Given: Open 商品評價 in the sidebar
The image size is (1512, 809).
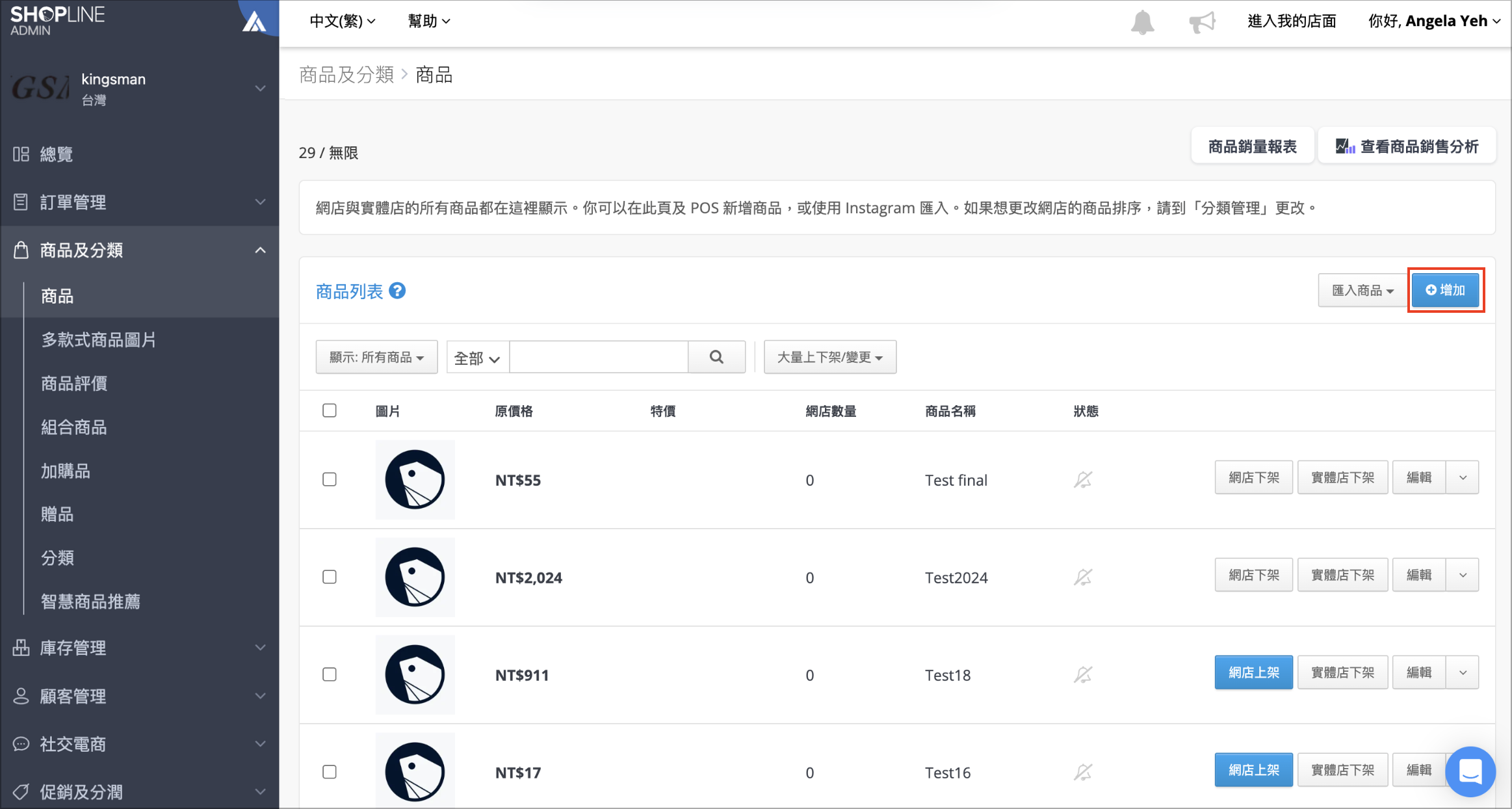Looking at the screenshot, I should click(x=73, y=383).
